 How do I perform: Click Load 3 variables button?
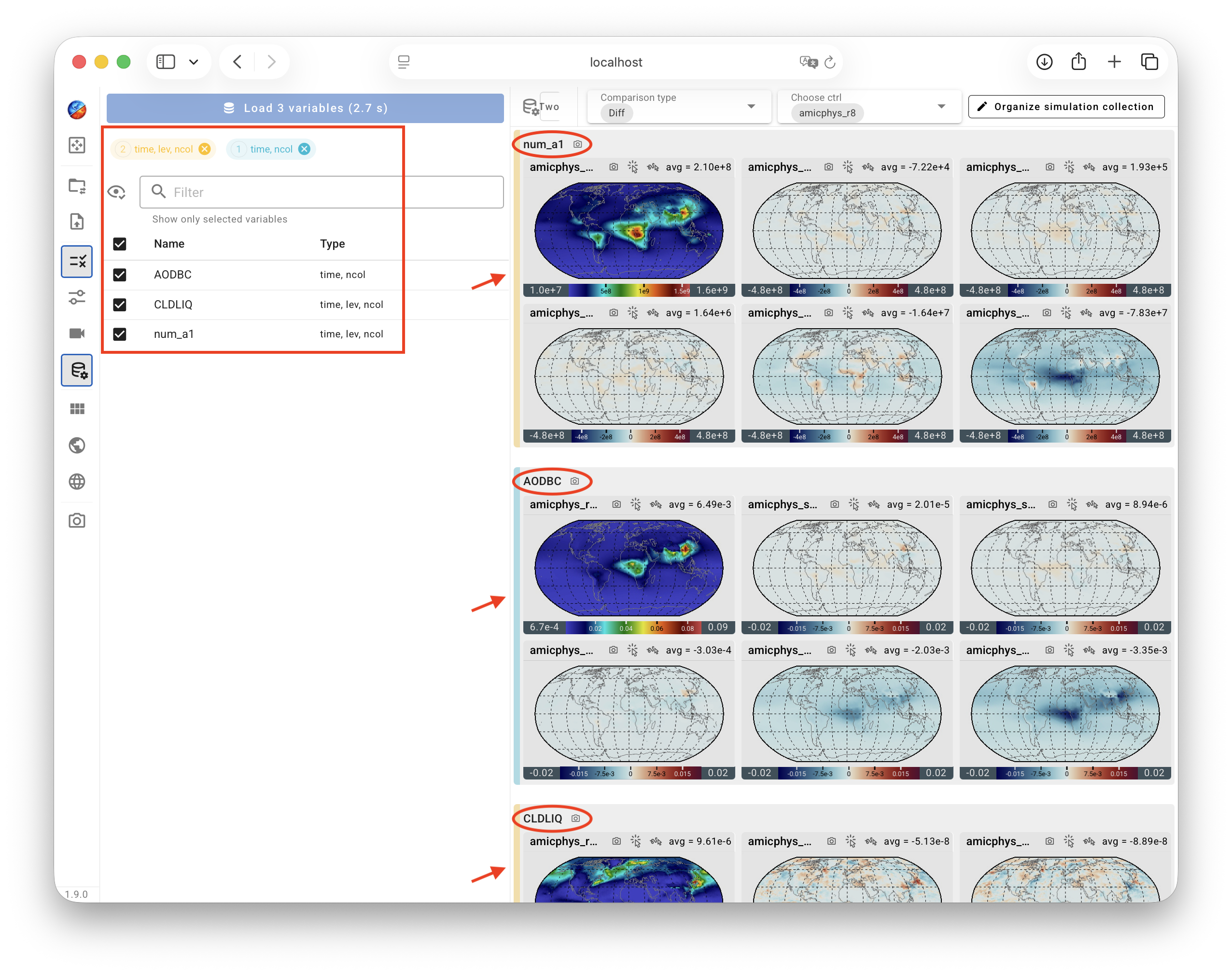(305, 108)
